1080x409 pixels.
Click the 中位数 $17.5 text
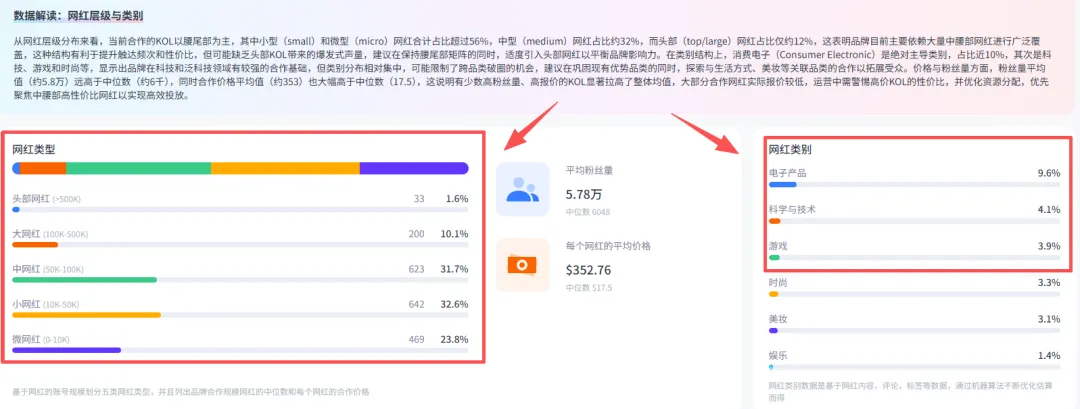coord(589,288)
